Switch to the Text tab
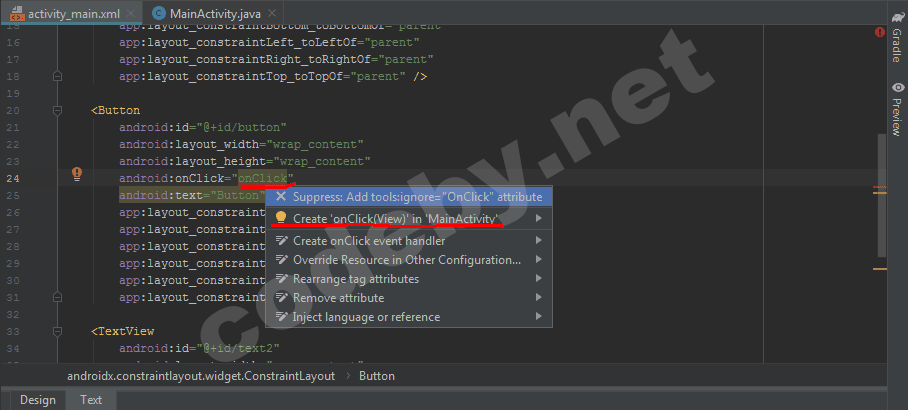Image resolution: width=908 pixels, height=410 pixels. point(91,400)
